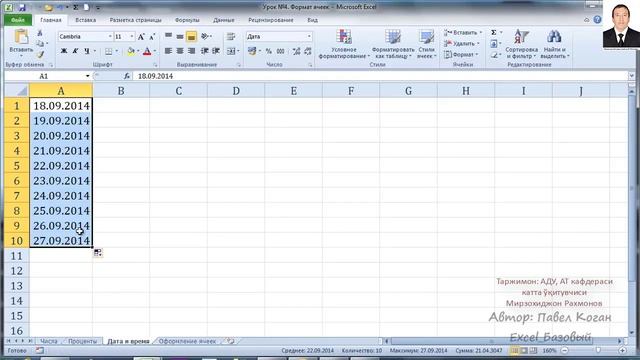640x360 pixels.
Task: Click the merge and center icon
Action: pyautogui.click(x=231, y=51)
